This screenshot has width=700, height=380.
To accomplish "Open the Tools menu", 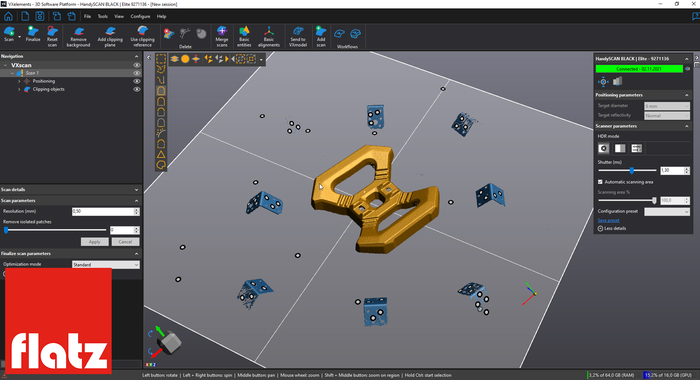I will pos(103,17).
